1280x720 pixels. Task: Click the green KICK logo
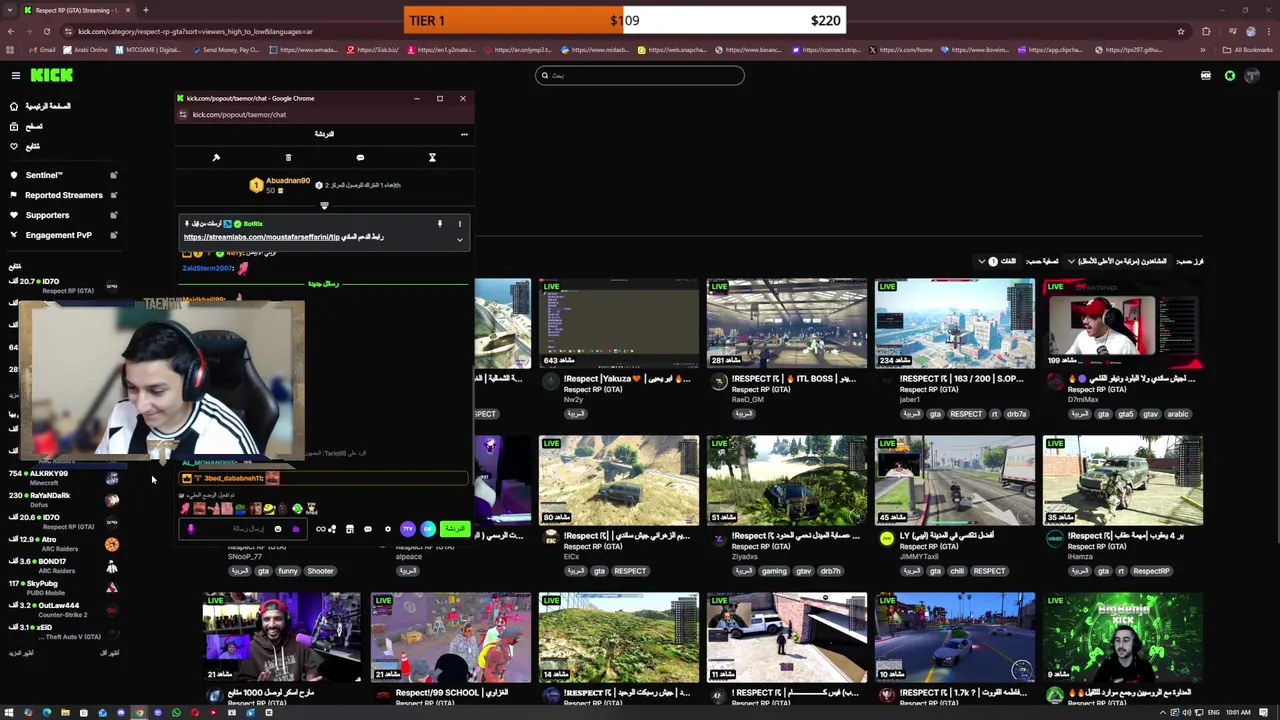(x=52, y=75)
